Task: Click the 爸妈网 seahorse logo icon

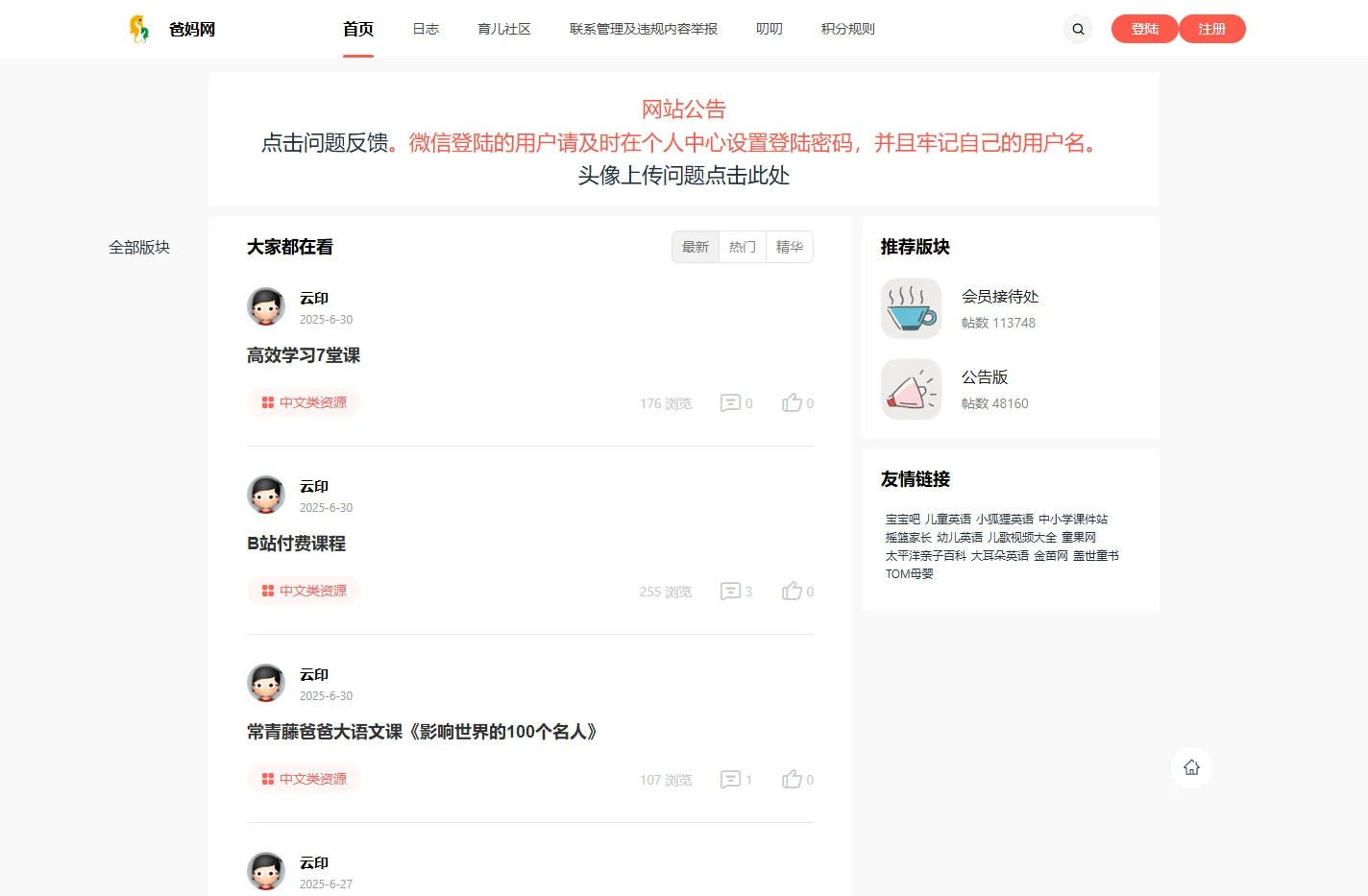Action: click(x=139, y=29)
